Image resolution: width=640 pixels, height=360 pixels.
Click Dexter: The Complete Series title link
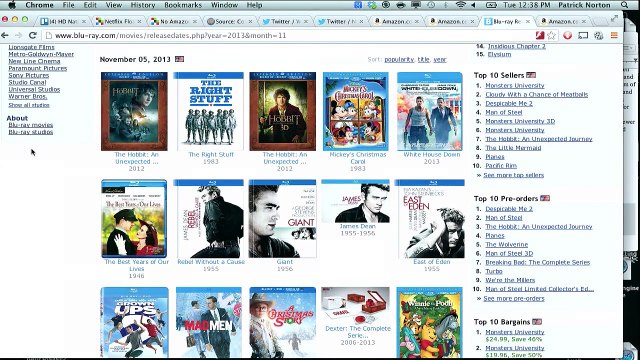click(358, 332)
